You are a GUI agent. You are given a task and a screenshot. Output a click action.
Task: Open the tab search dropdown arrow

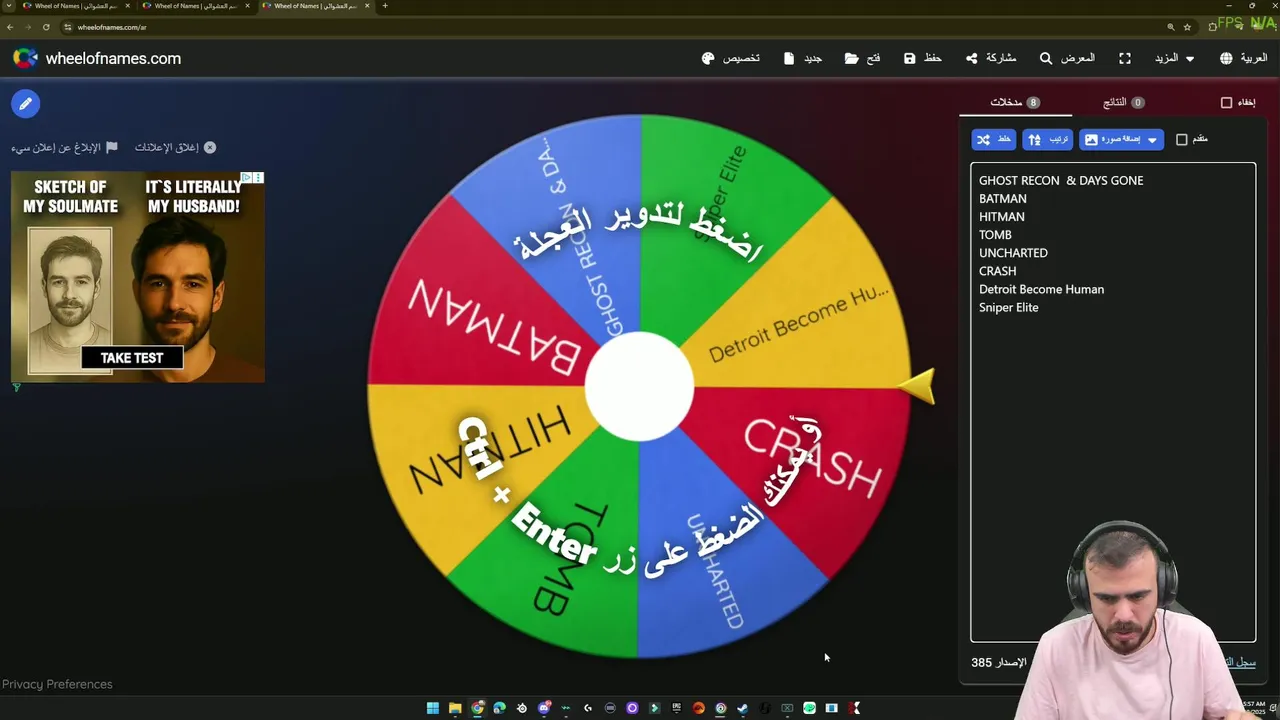coord(9,6)
